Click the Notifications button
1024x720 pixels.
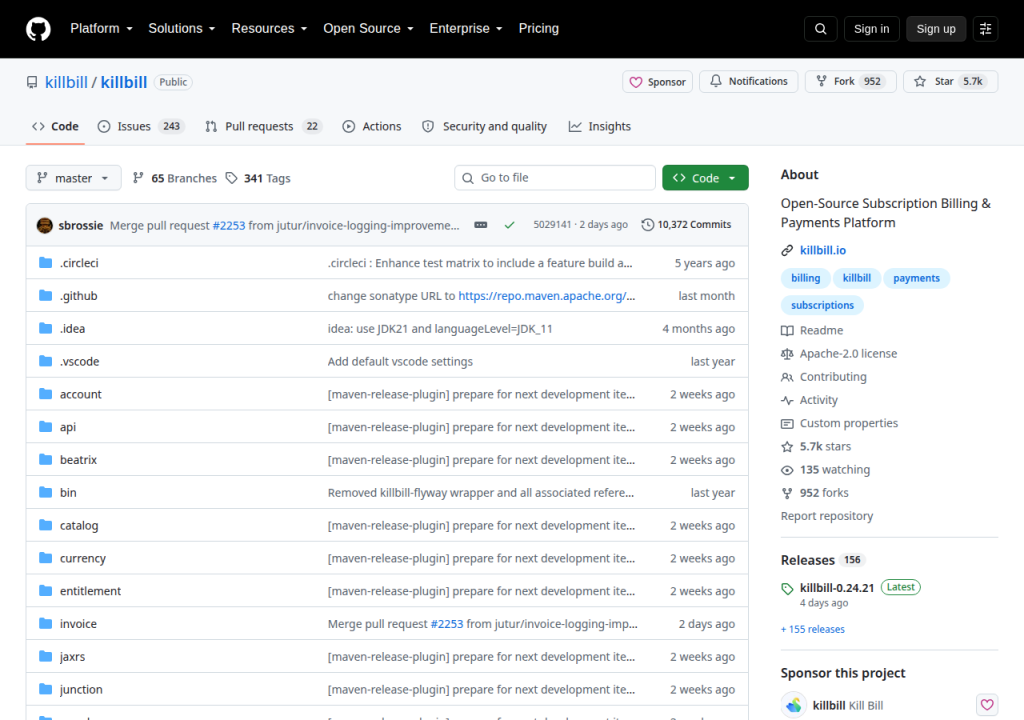[748, 82]
